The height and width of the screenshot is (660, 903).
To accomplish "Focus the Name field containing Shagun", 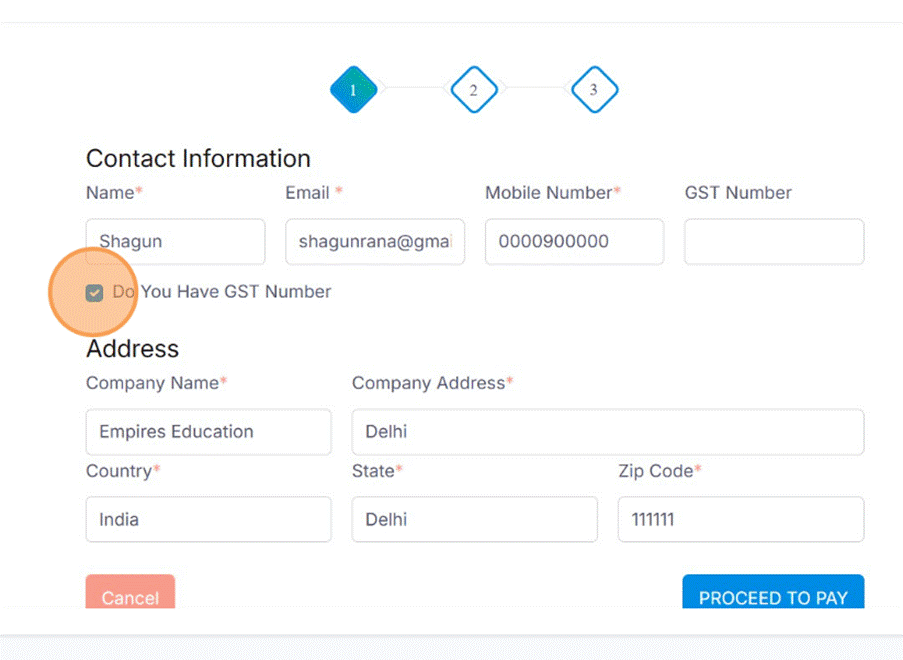I will click(175, 242).
